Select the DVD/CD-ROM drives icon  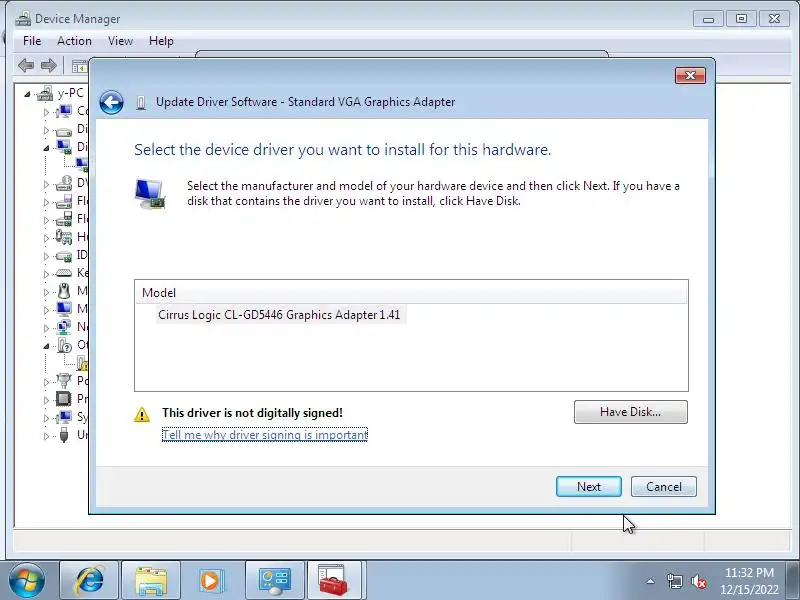pos(64,183)
